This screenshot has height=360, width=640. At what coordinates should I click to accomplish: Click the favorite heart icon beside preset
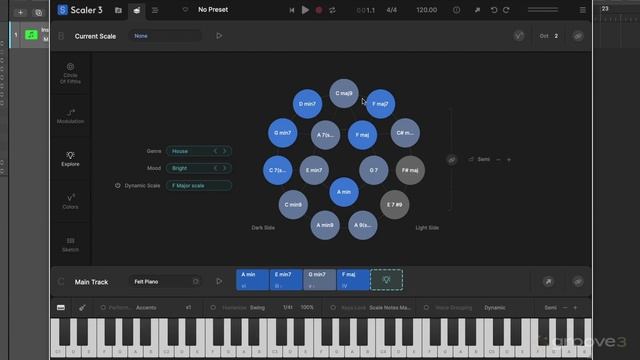pyautogui.click(x=185, y=10)
